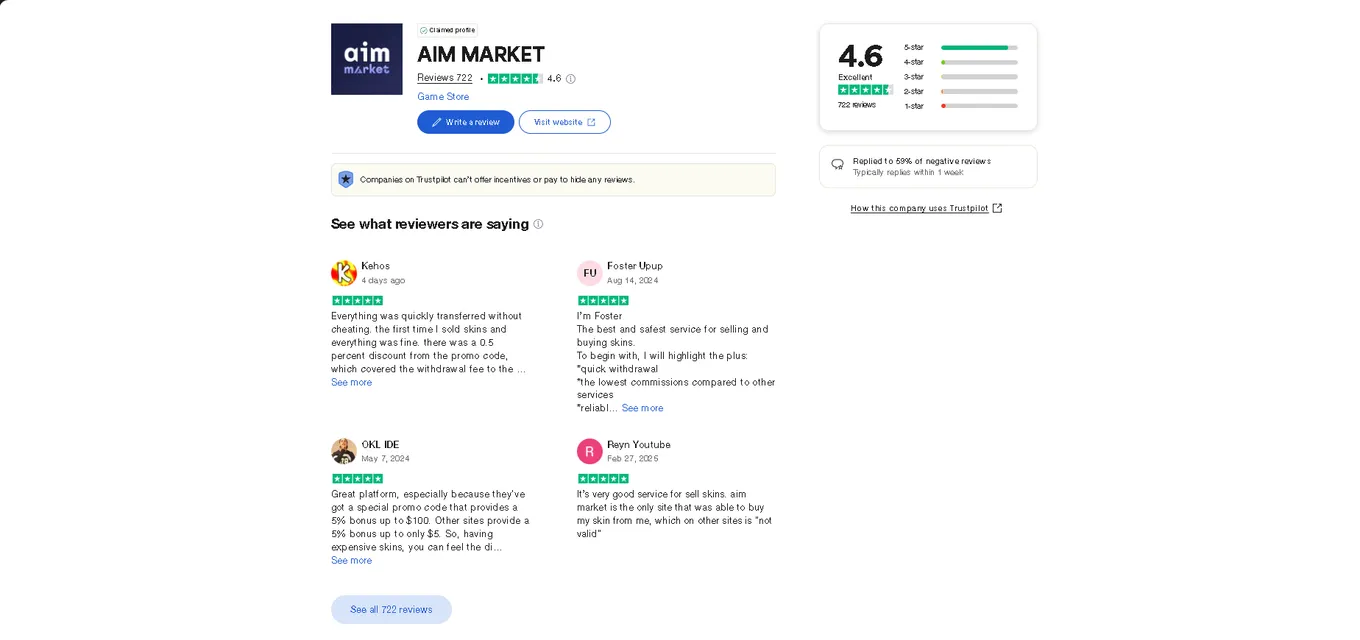Click the '4 days ago' date on Kehos review

[x=383, y=281]
